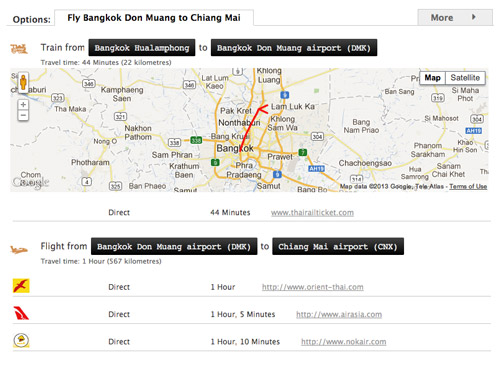
Task: Click the Chiang Mai airport (CNX) label
Action: (x=338, y=246)
